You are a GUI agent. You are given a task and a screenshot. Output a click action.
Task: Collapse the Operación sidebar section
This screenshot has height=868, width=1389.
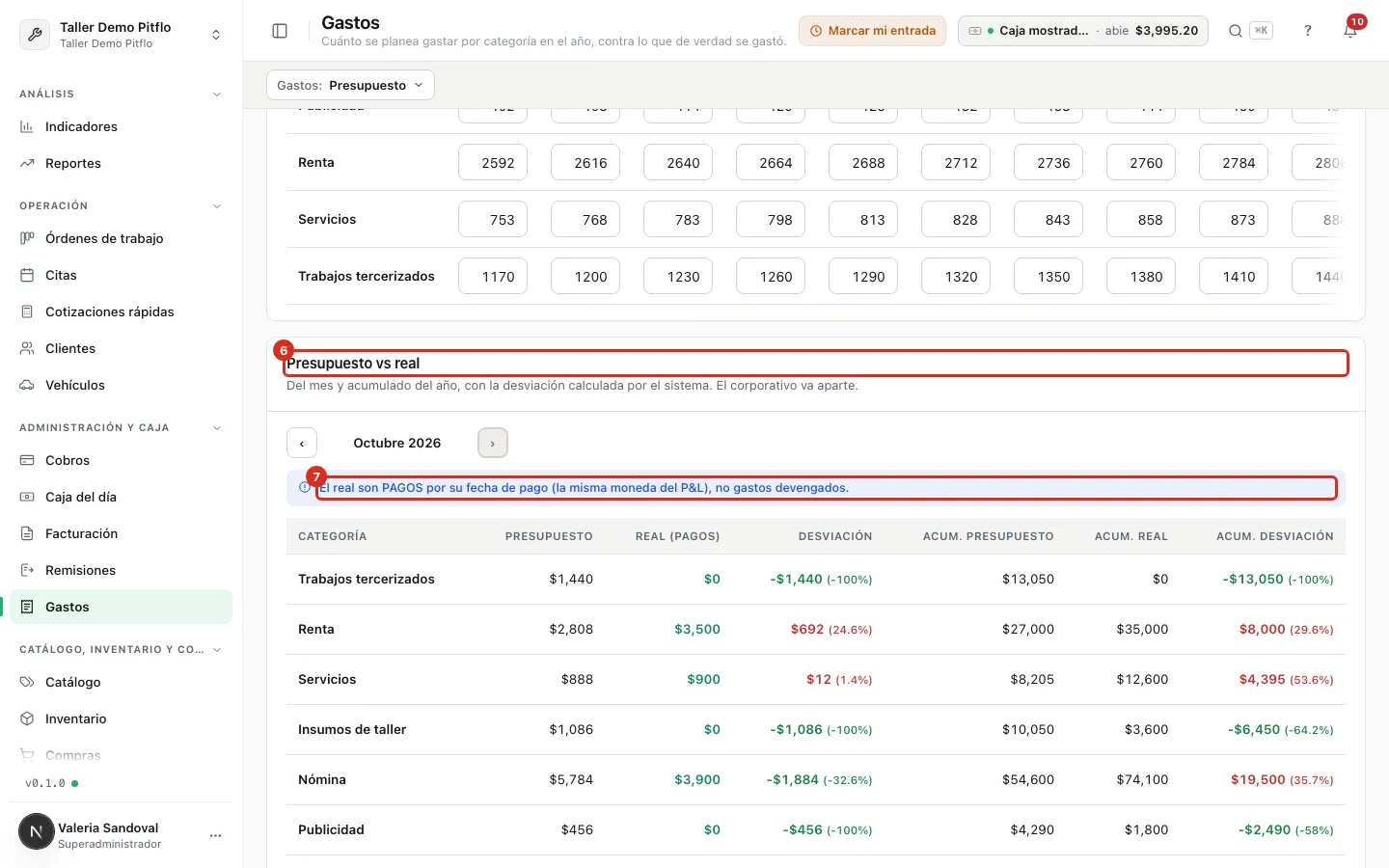pos(217,206)
